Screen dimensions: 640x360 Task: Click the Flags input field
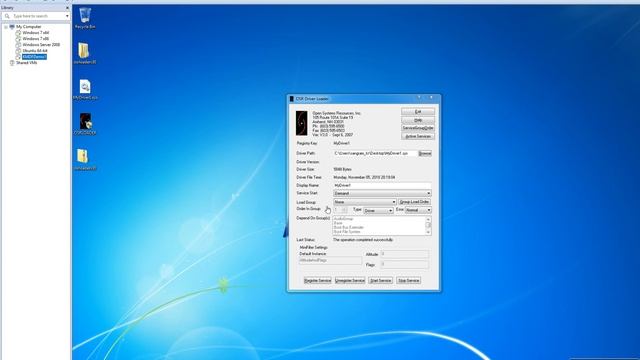pos(404,264)
